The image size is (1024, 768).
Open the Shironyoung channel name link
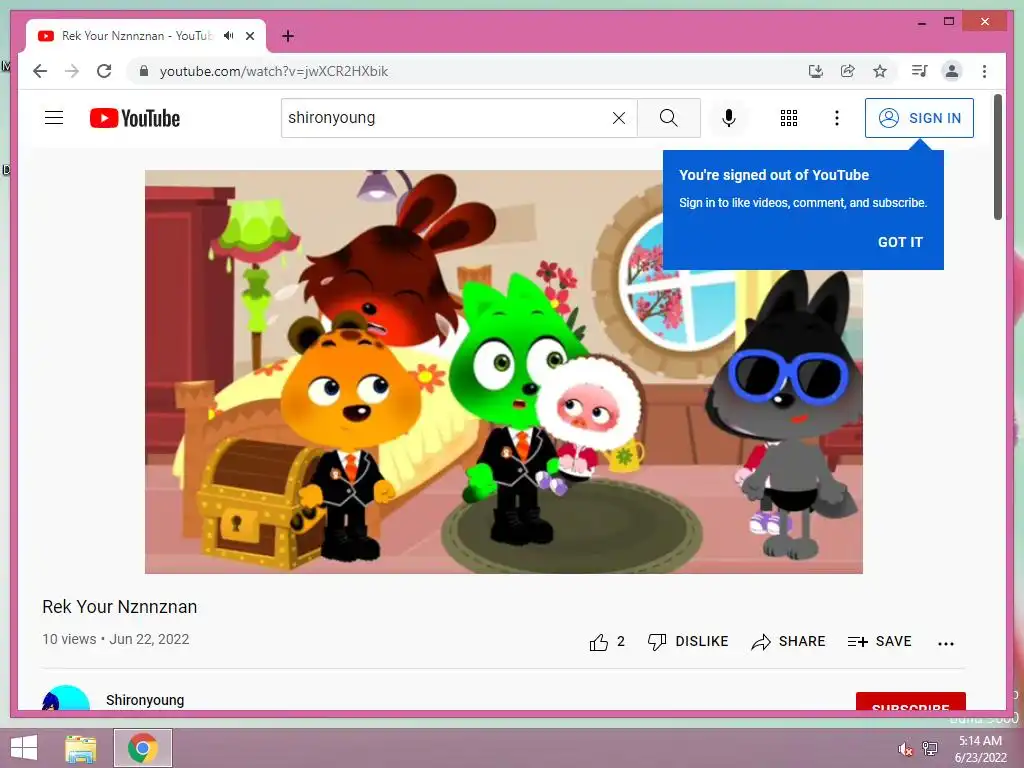(145, 700)
